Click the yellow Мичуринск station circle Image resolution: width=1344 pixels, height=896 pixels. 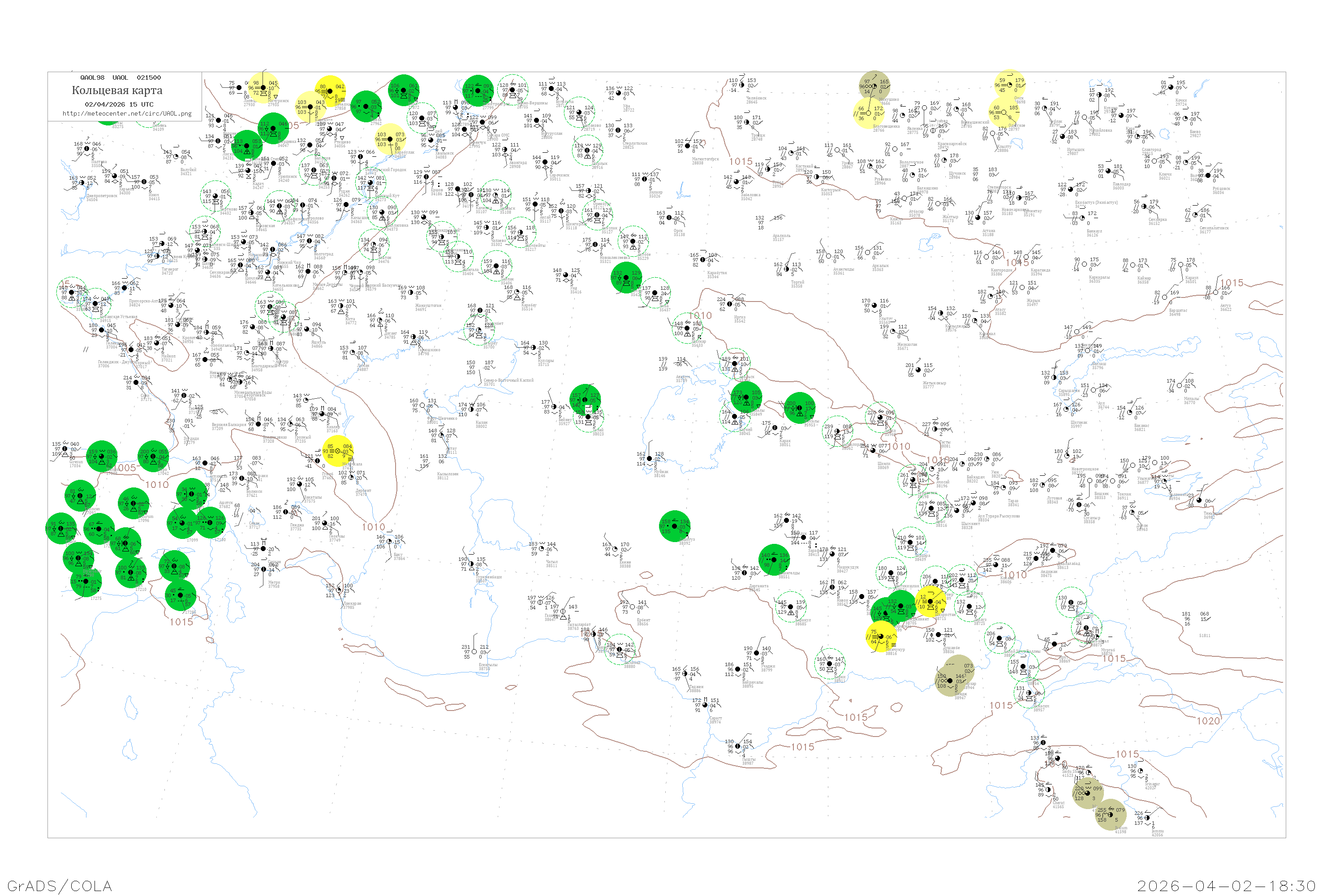263,88
